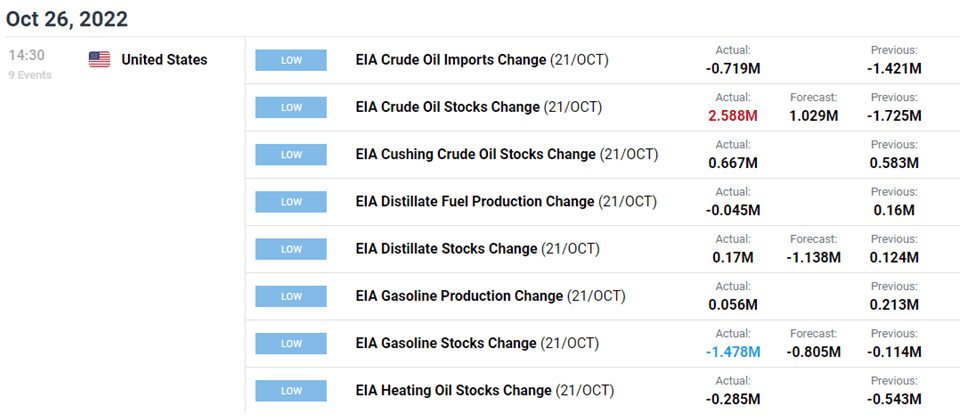
Task: Open EIA Gasoline Production Change event
Action: pos(490,296)
